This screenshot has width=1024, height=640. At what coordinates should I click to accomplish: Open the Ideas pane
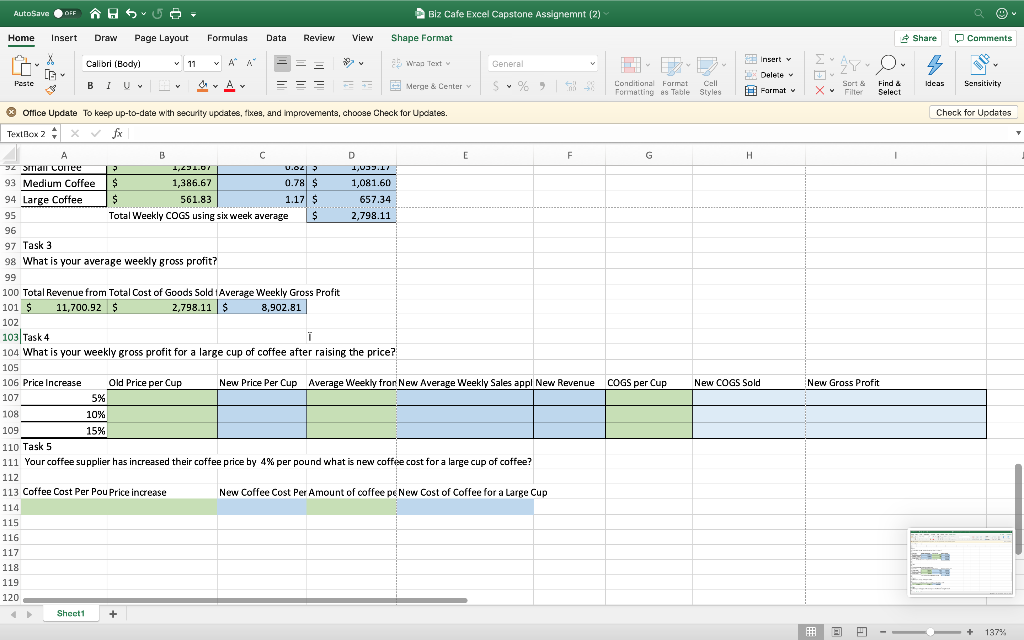[935, 71]
